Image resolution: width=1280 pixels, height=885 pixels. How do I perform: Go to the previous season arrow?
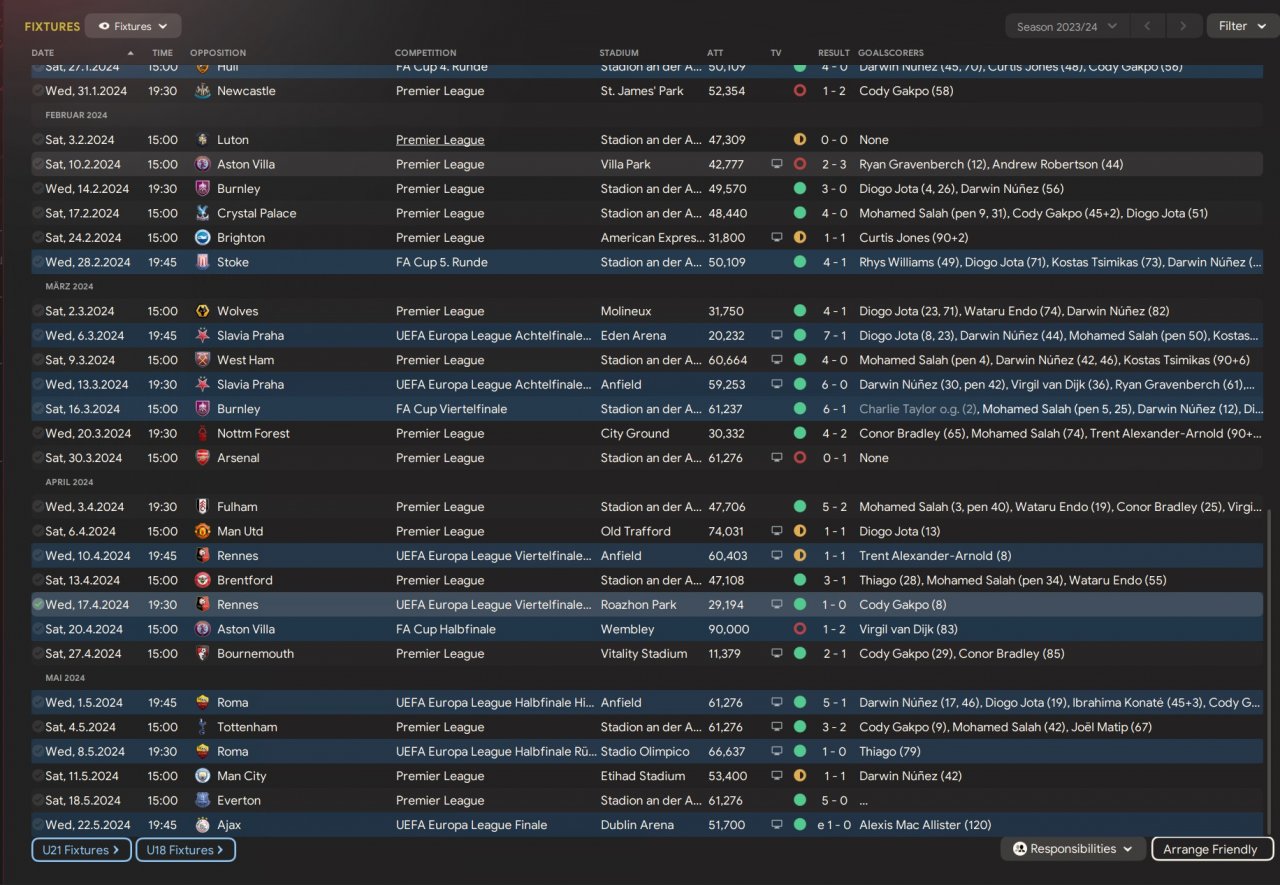pos(1149,26)
